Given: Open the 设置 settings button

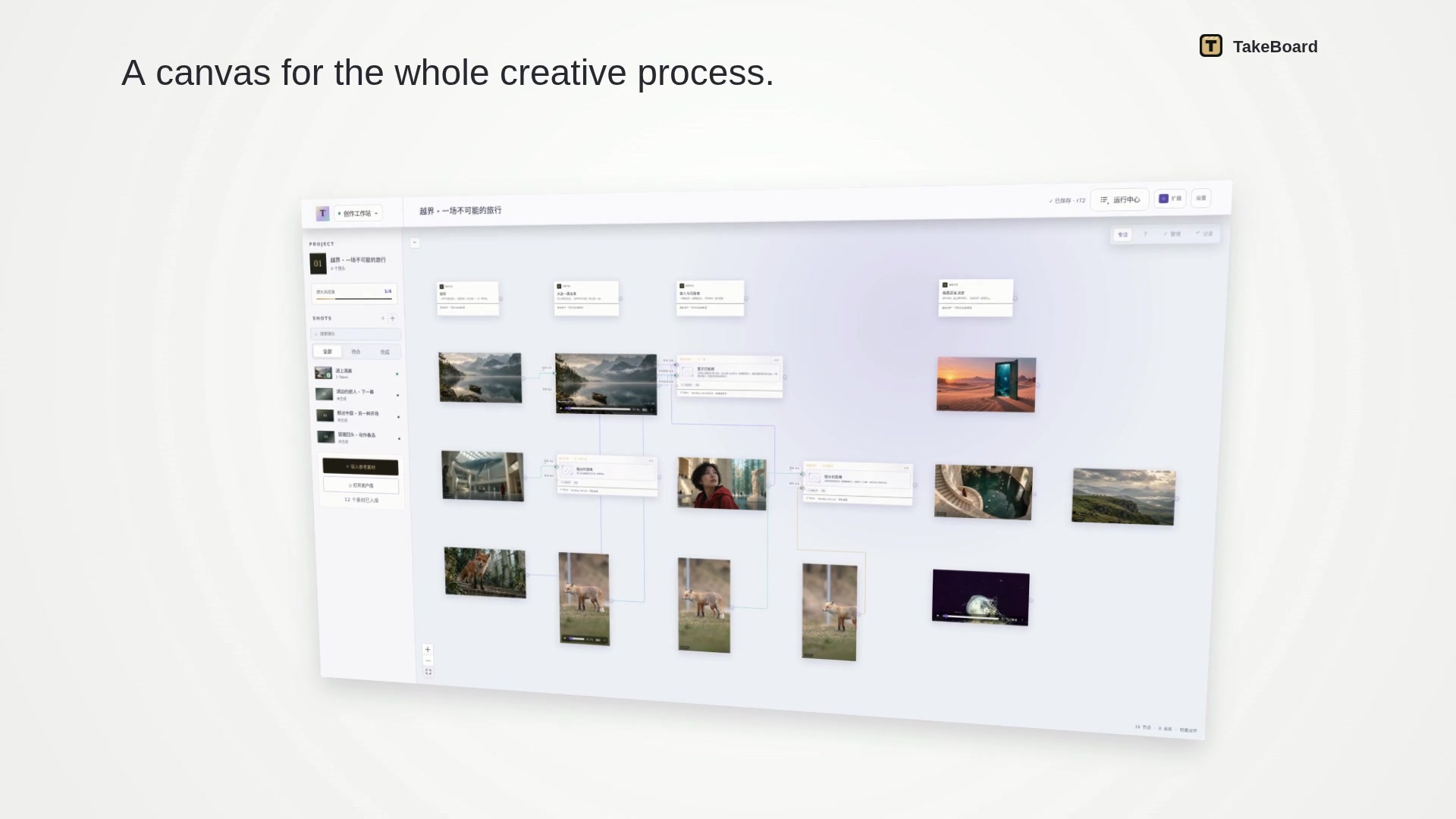Looking at the screenshot, I should [1201, 198].
